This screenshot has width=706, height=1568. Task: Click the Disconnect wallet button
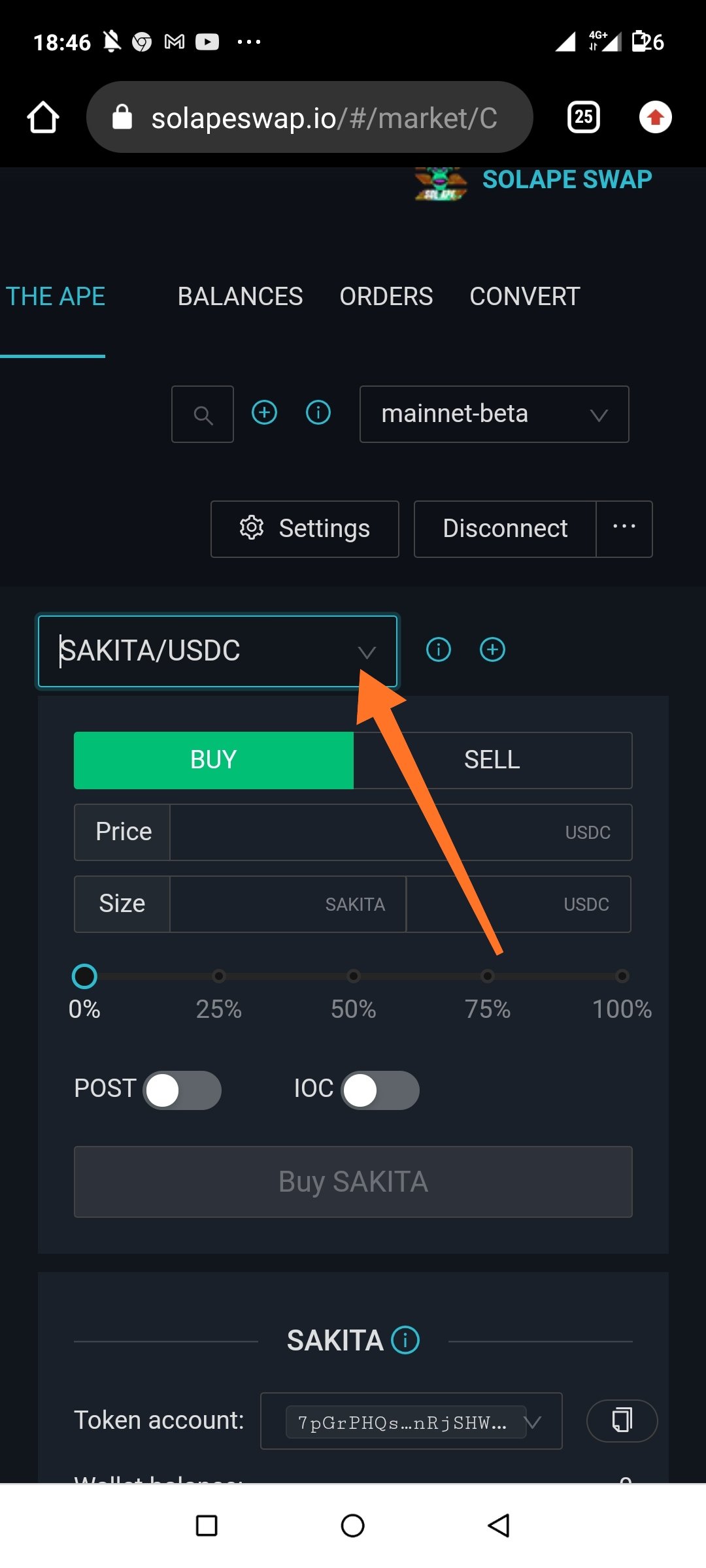tap(505, 529)
